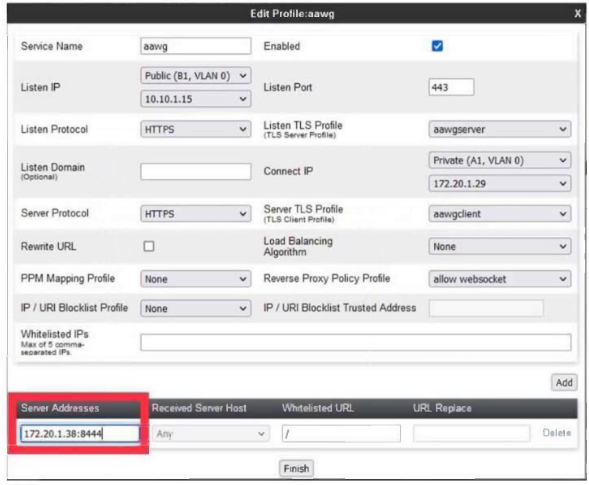Open the Connect IP Private interface dropdown
Viewport: 589px width, 485px height.
pyautogui.click(x=500, y=160)
